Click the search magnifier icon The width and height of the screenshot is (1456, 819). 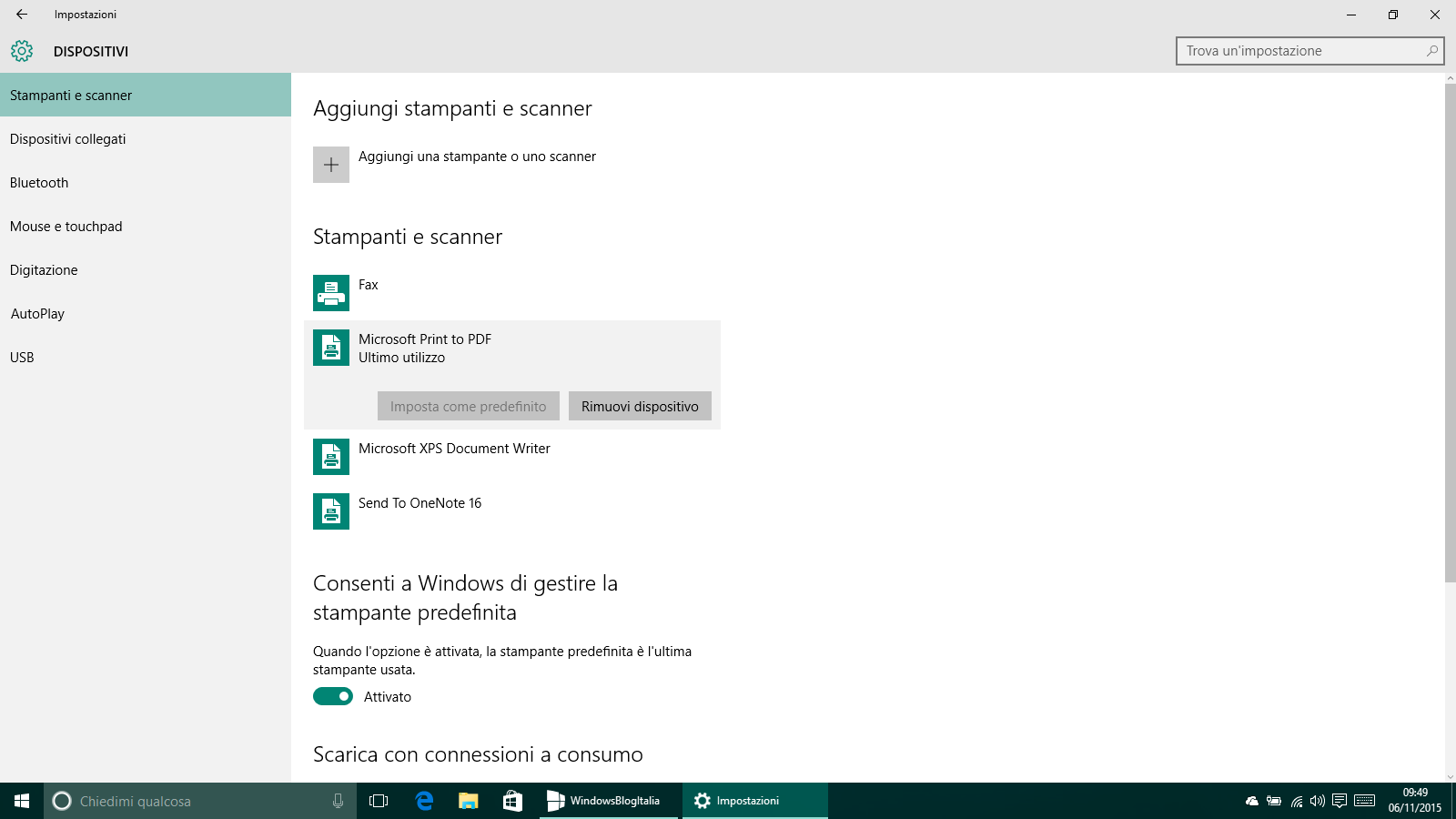pos(1432,51)
